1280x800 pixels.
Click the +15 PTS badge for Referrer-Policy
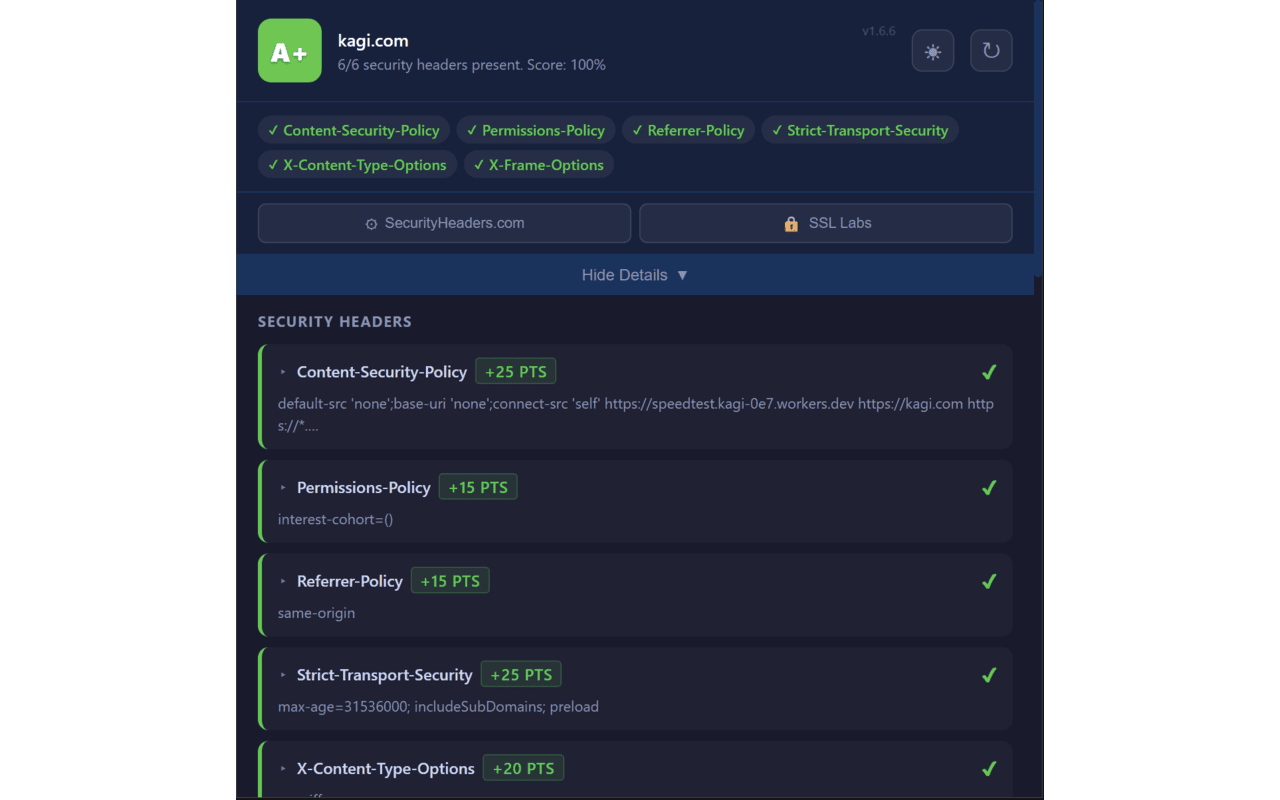(450, 581)
